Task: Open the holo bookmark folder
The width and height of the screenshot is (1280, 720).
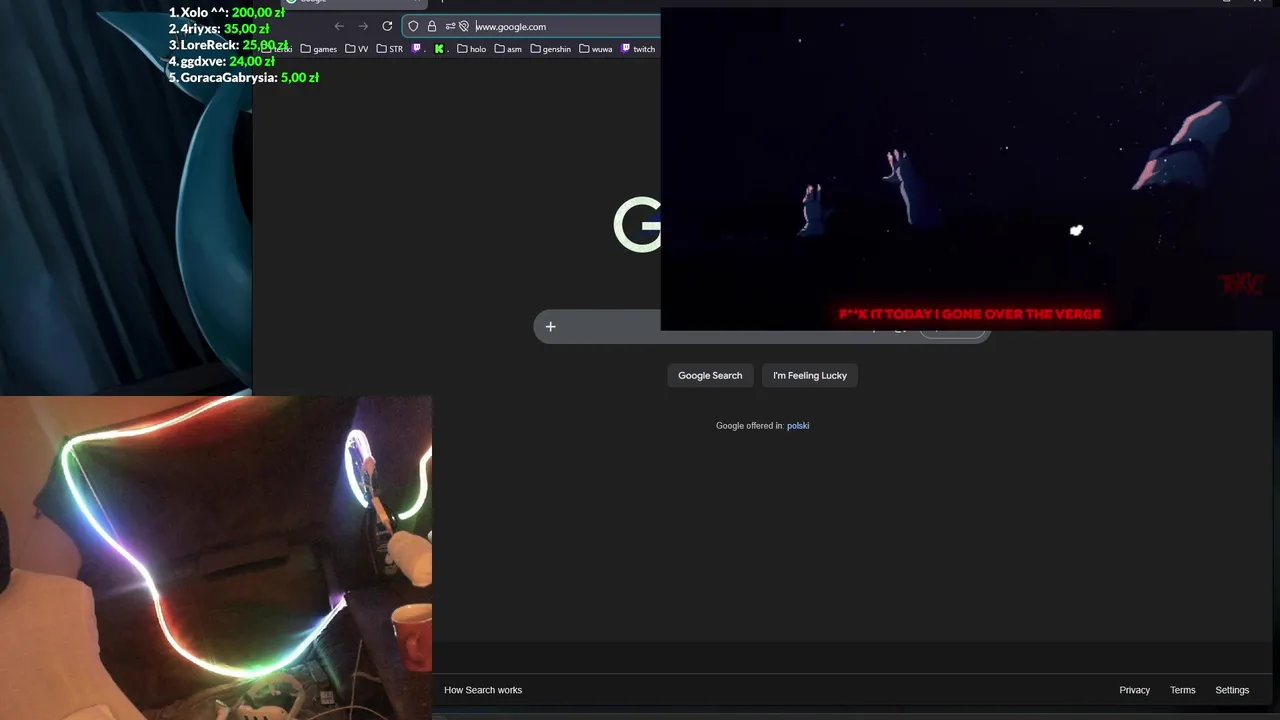Action: (x=471, y=49)
